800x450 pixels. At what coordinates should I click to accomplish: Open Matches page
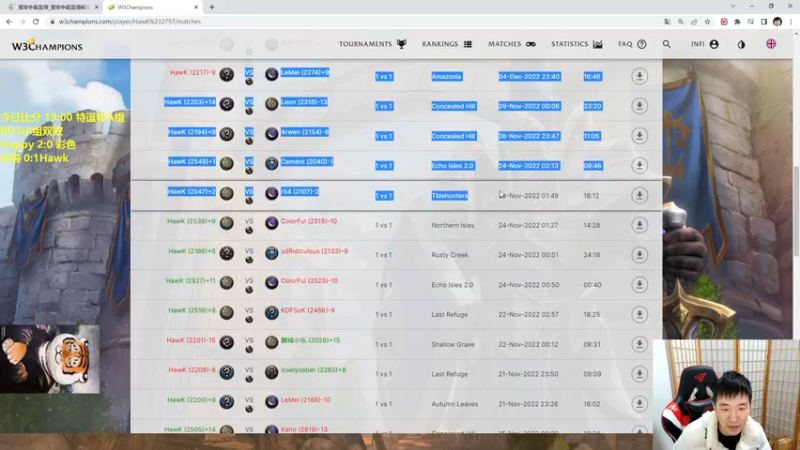(x=512, y=44)
